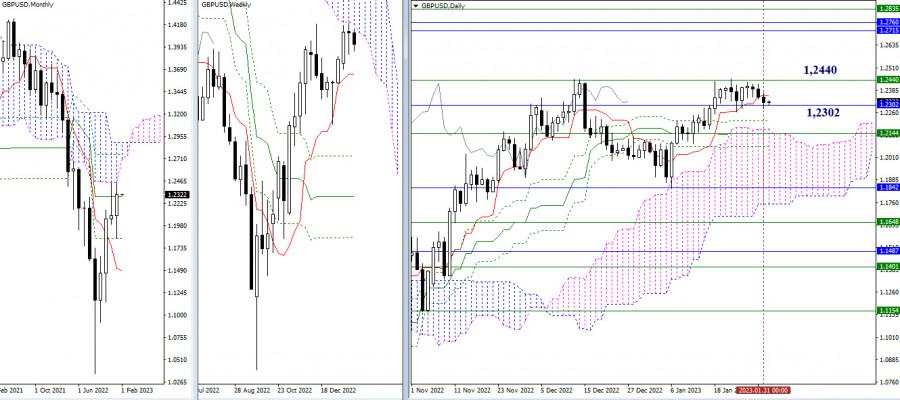Viewport: 900px width, 400px height.
Task: Click the 28 Aug 2022 date on weekly axis
Action: tap(251, 389)
